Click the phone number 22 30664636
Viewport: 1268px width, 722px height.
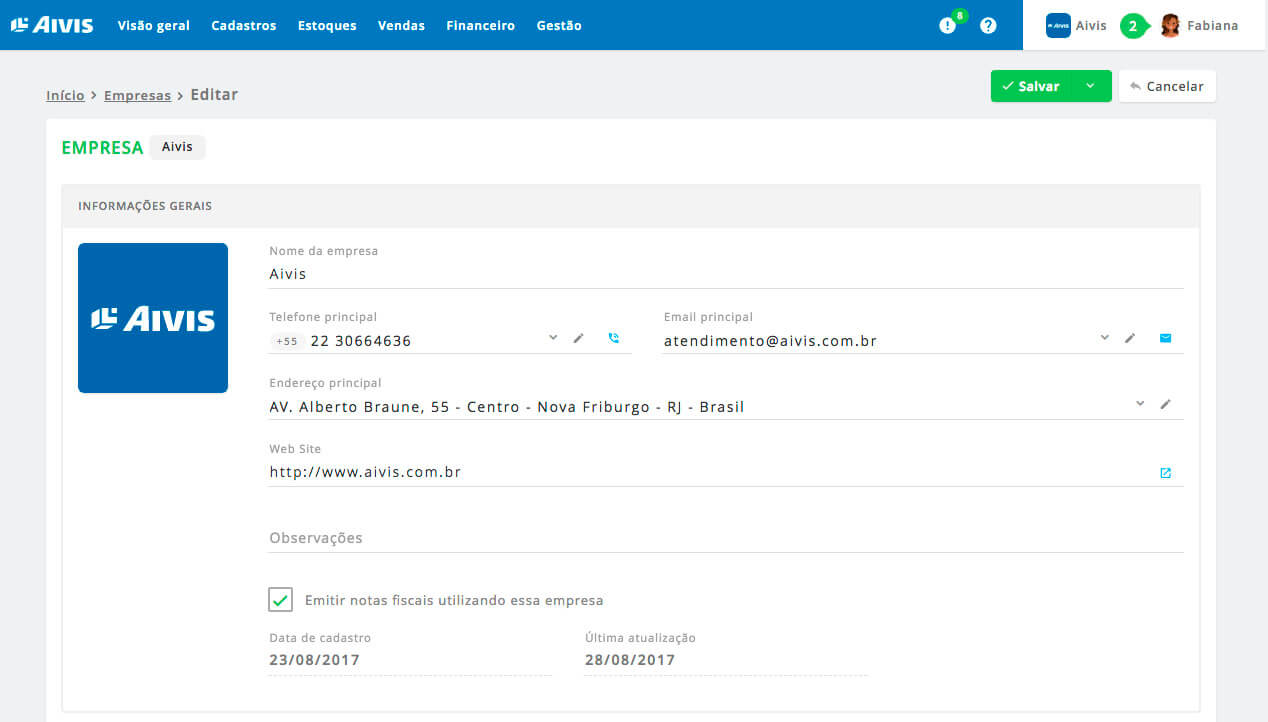point(361,341)
